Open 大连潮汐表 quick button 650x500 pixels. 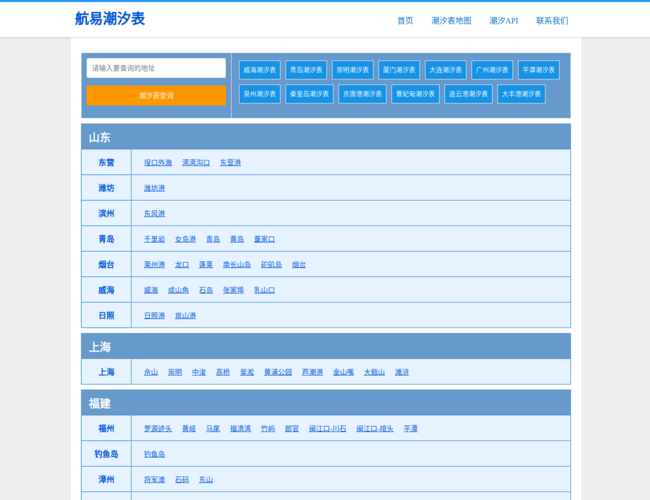click(x=445, y=70)
